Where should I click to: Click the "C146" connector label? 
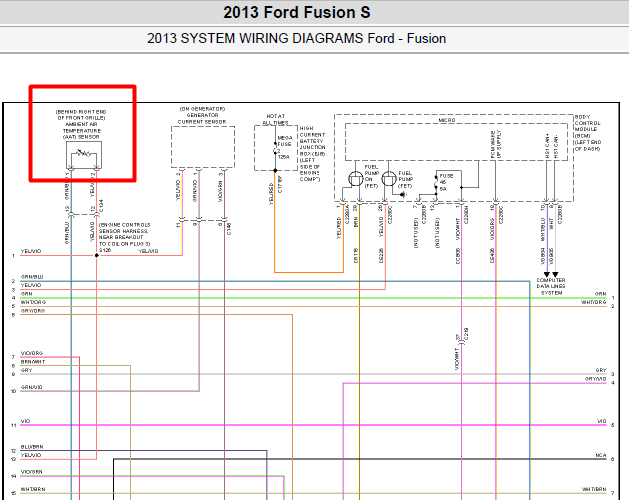pyautogui.click(x=229, y=229)
